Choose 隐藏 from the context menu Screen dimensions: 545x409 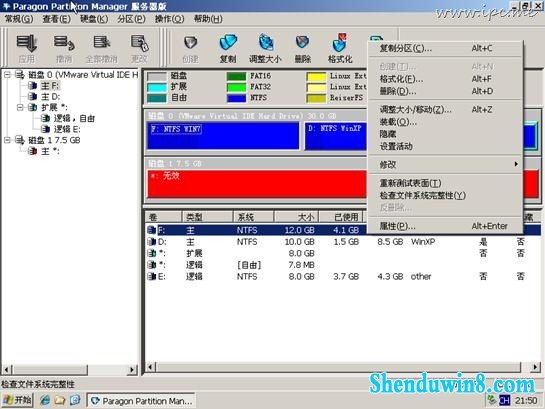(x=445, y=134)
